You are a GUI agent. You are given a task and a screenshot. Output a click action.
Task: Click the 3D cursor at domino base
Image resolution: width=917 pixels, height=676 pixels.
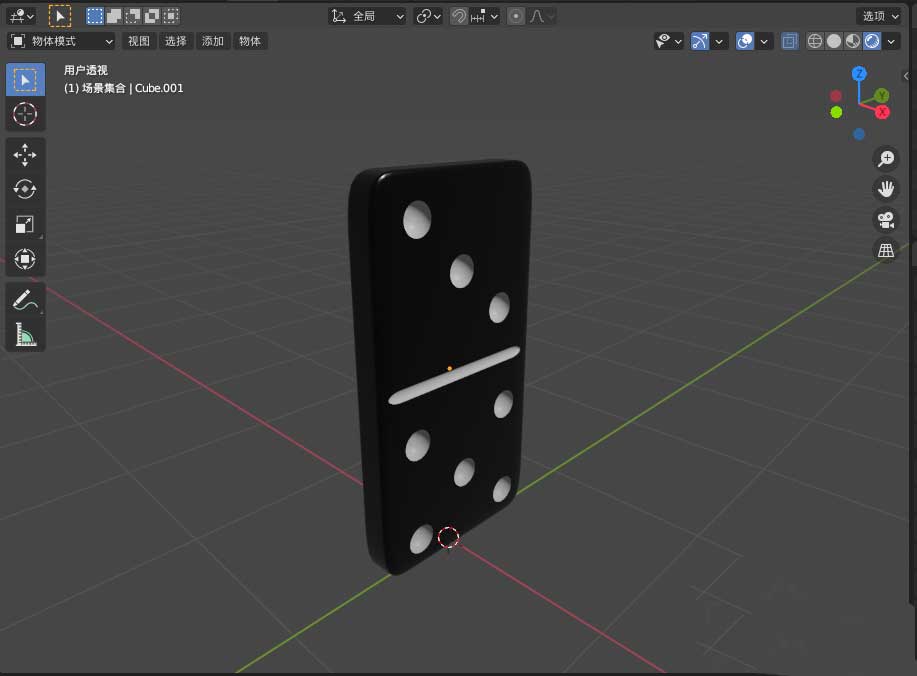(x=449, y=537)
